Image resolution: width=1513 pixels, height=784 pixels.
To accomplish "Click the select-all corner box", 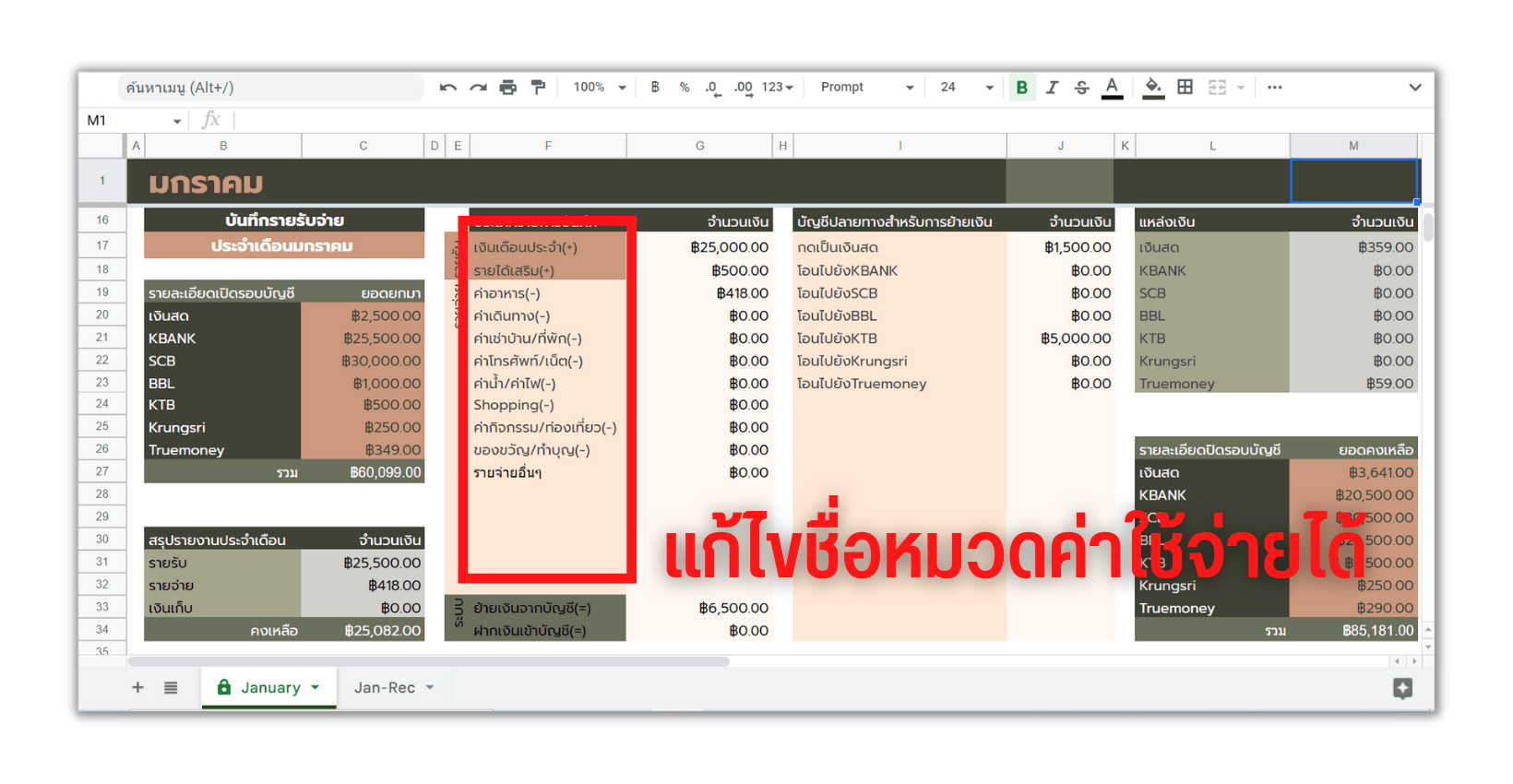I will tap(102, 146).
